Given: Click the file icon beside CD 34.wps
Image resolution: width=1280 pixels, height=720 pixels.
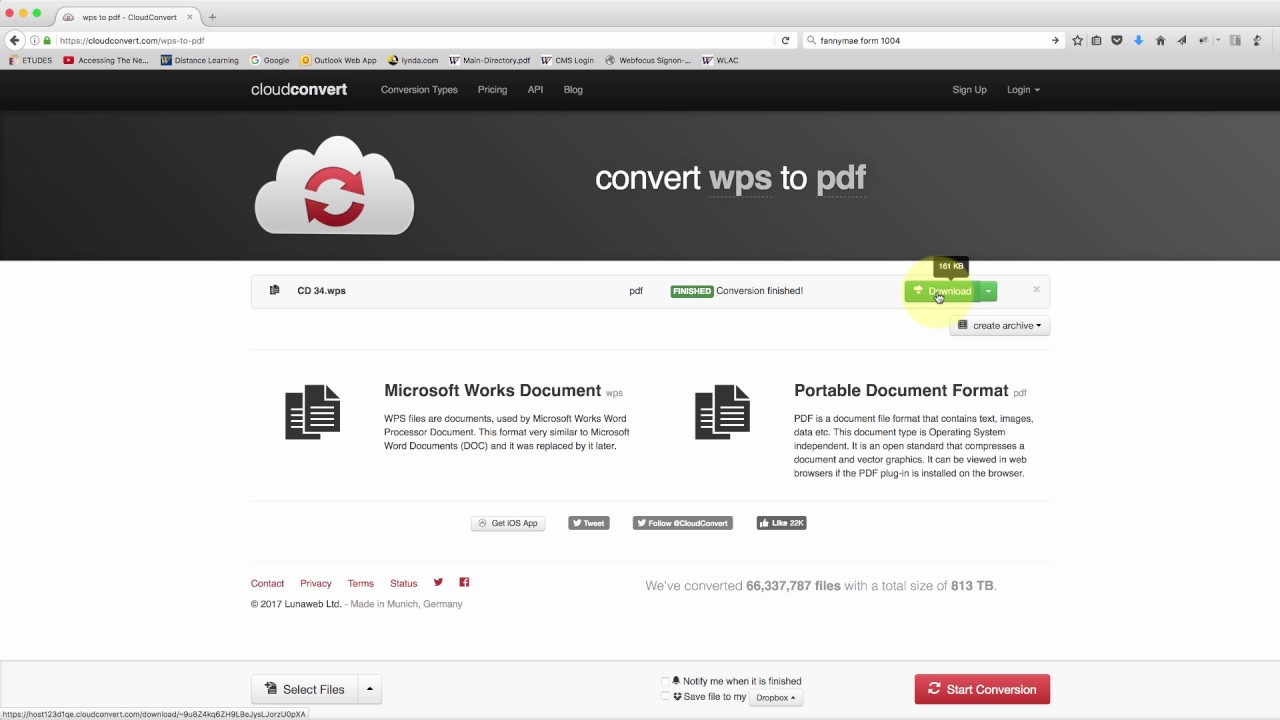Looking at the screenshot, I should coord(274,290).
